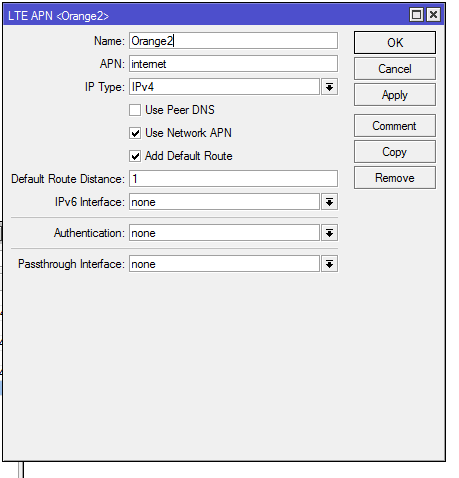This screenshot has height=478, width=459.
Task: Close the LTE APN window
Action: [x=433, y=15]
